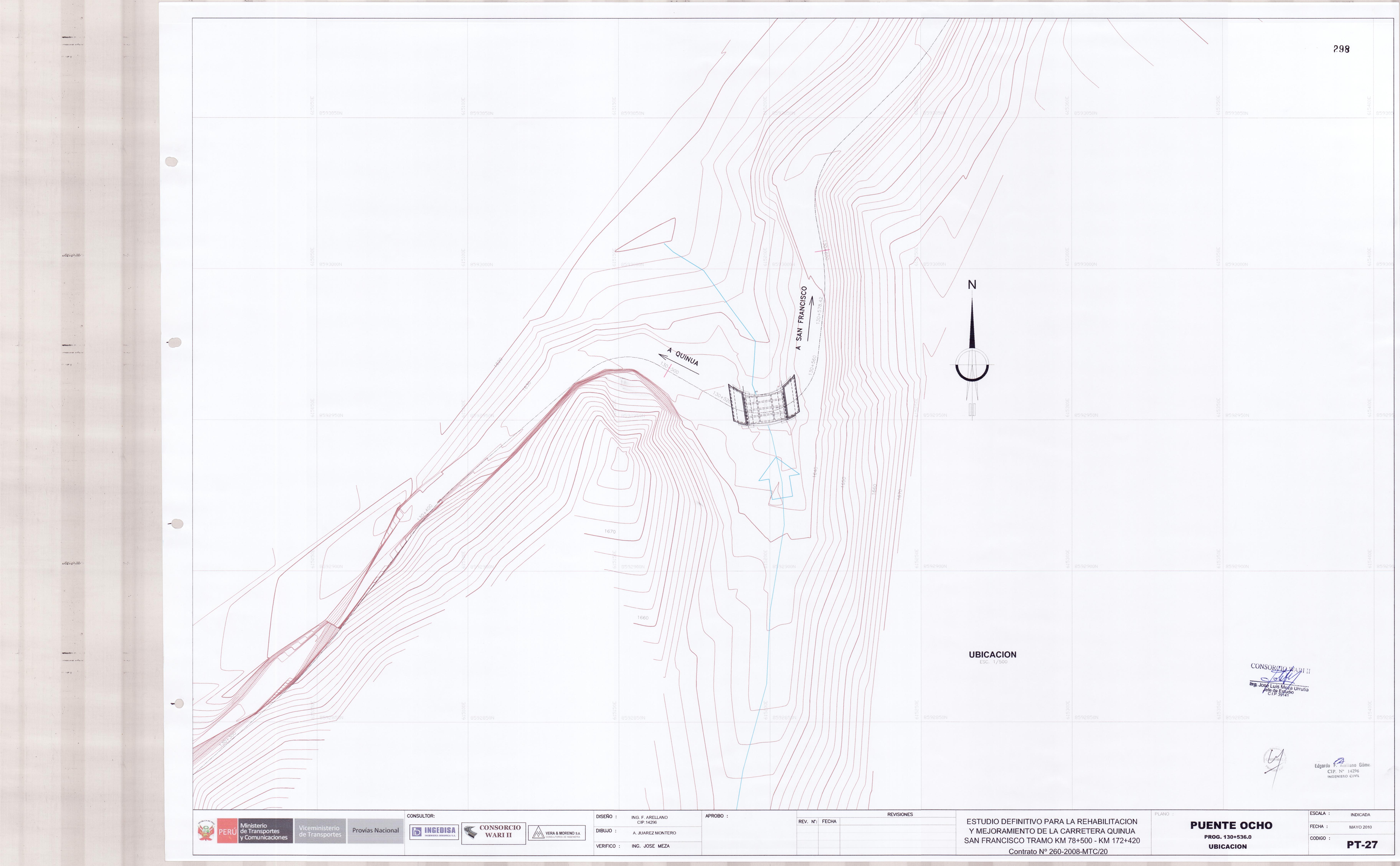Click the 'PUENTE OCHO' plan title
The width and height of the screenshot is (1400, 866).
click(x=1231, y=825)
